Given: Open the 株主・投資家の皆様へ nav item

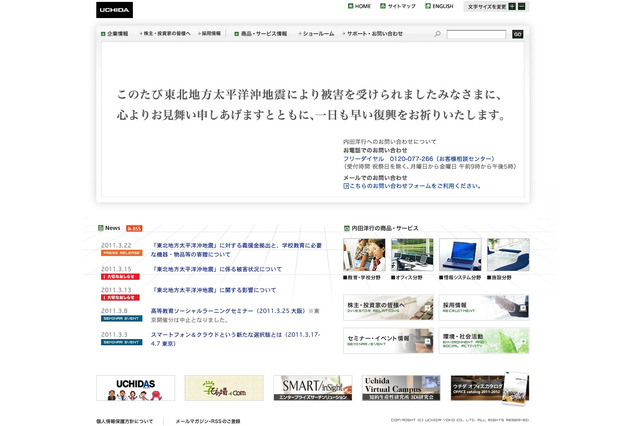Looking at the screenshot, I should pos(165,33).
